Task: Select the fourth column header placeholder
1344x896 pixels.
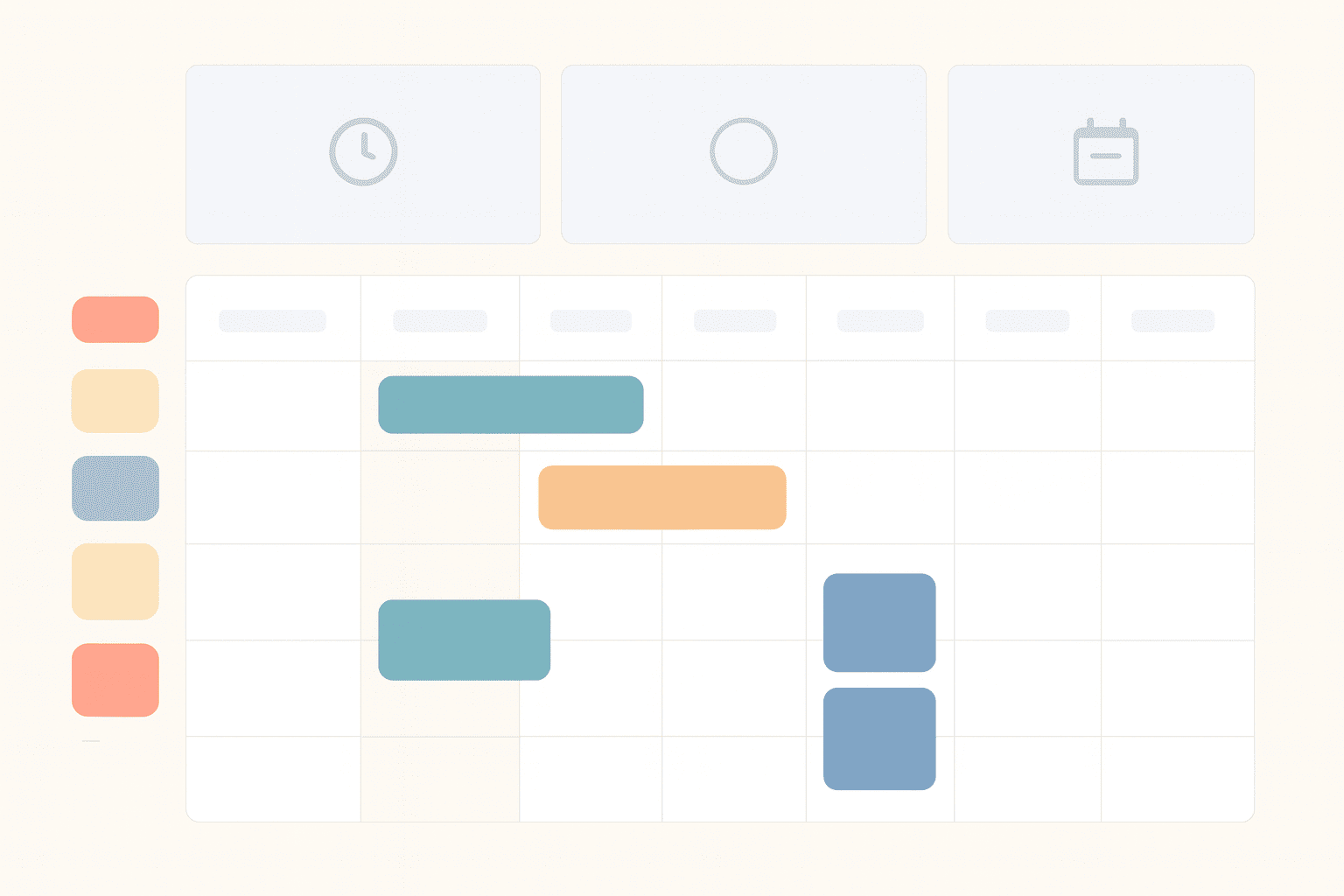Action: click(x=735, y=320)
